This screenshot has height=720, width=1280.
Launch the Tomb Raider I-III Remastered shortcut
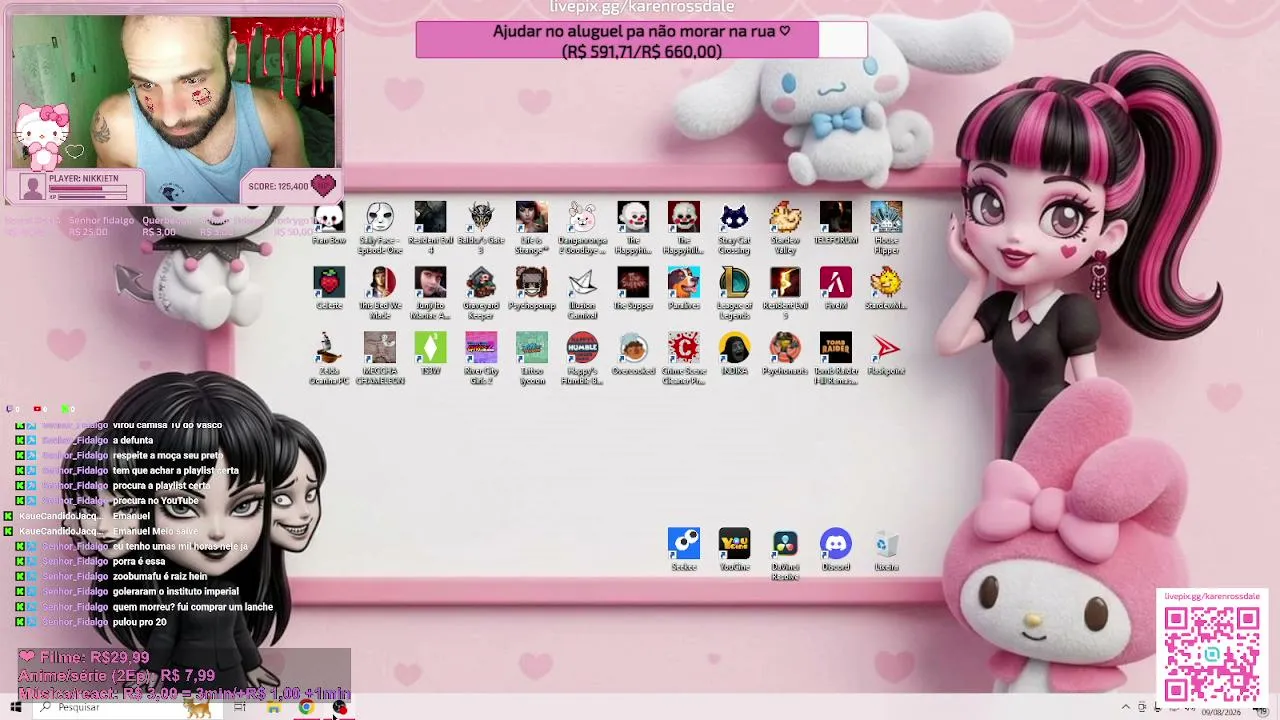[836, 359]
